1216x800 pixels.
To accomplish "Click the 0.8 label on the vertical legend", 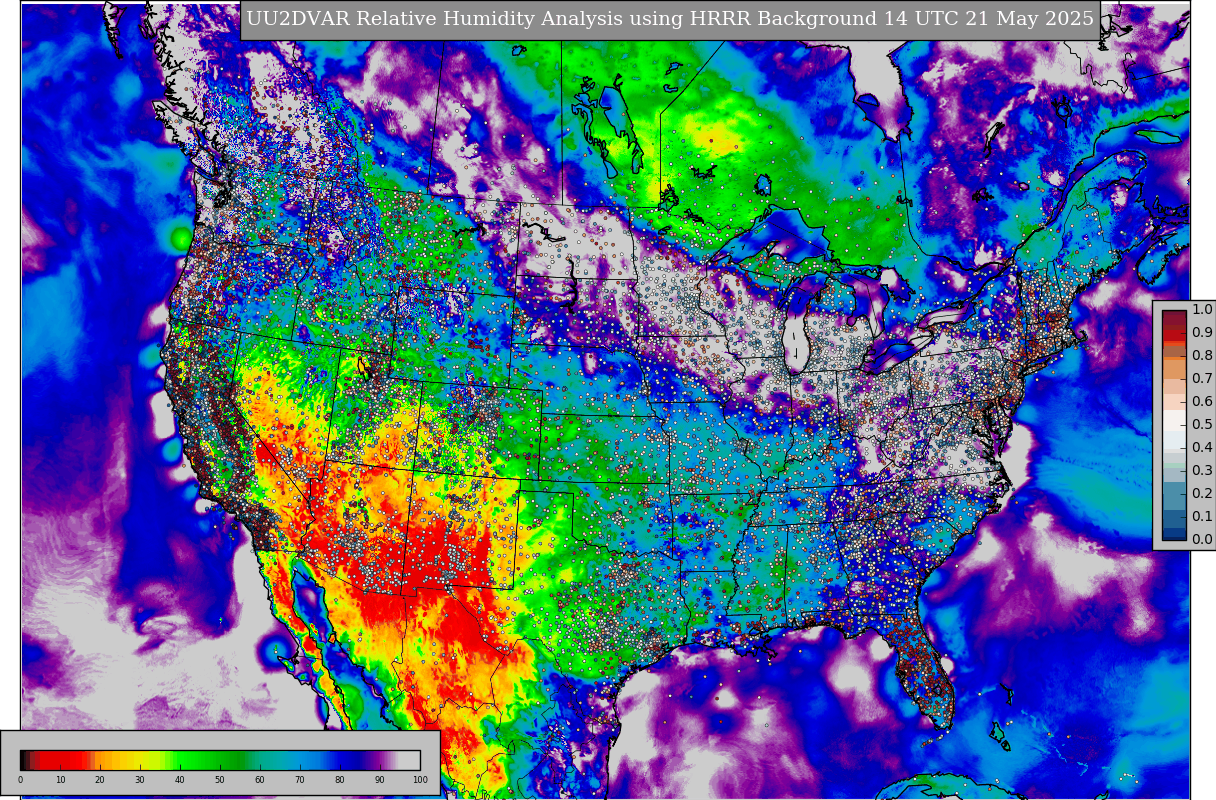I will [x=1202, y=355].
